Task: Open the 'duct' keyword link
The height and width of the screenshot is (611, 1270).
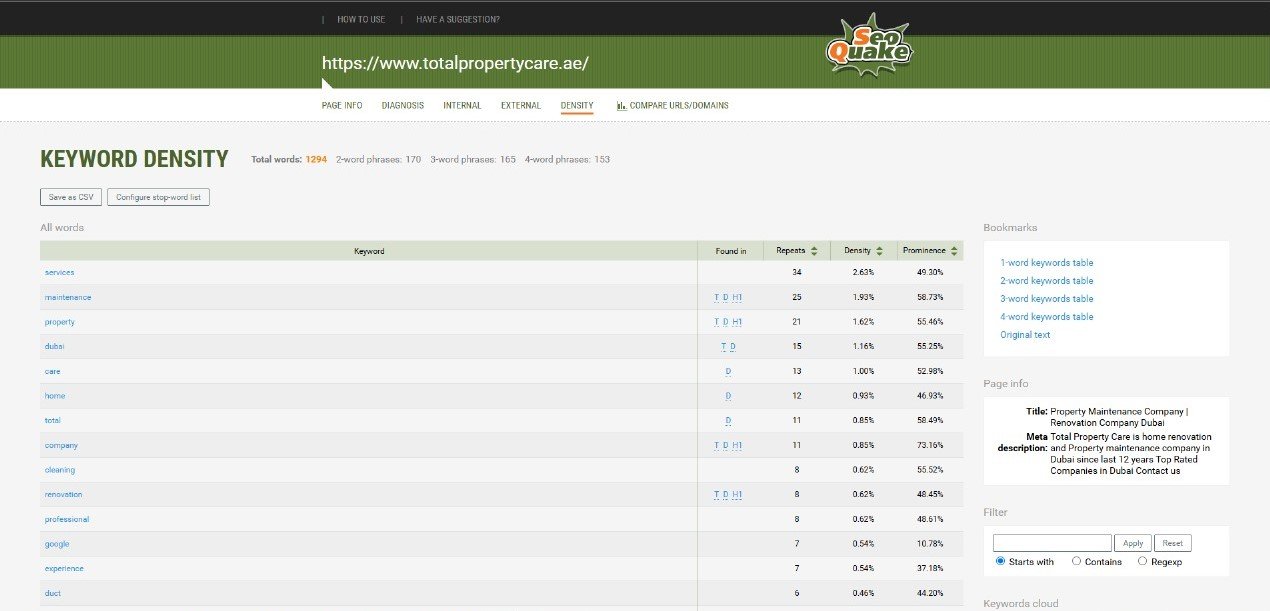Action: click(x=53, y=593)
